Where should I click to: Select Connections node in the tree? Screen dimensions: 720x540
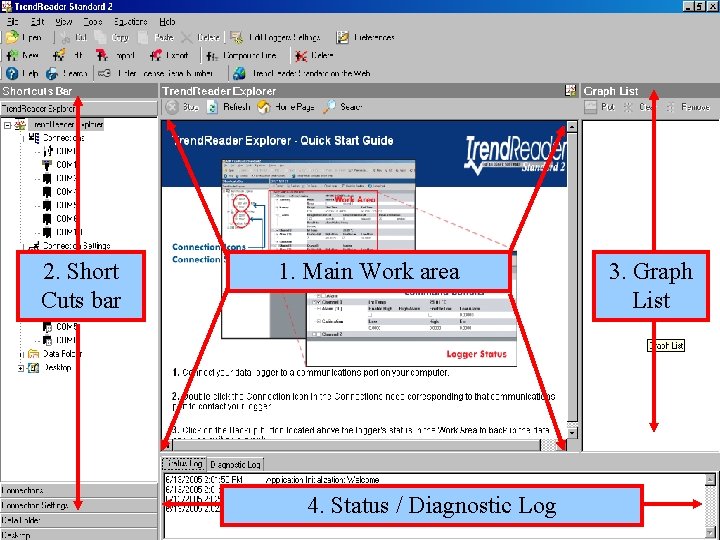(x=63, y=138)
